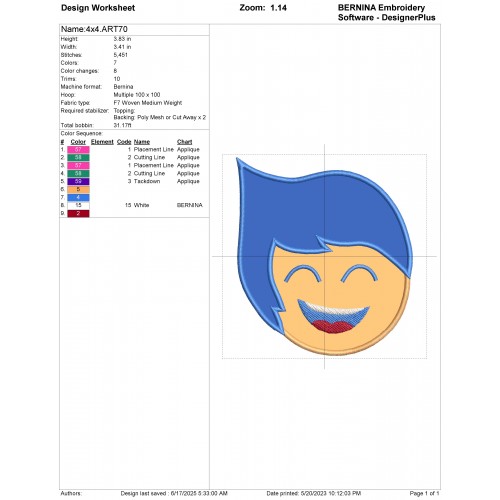
Task: Click the green color swatch in row 4
Action: (x=78, y=174)
